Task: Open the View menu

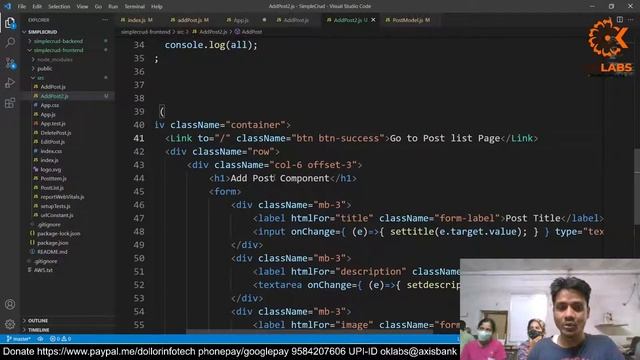Action: coord(82,7)
